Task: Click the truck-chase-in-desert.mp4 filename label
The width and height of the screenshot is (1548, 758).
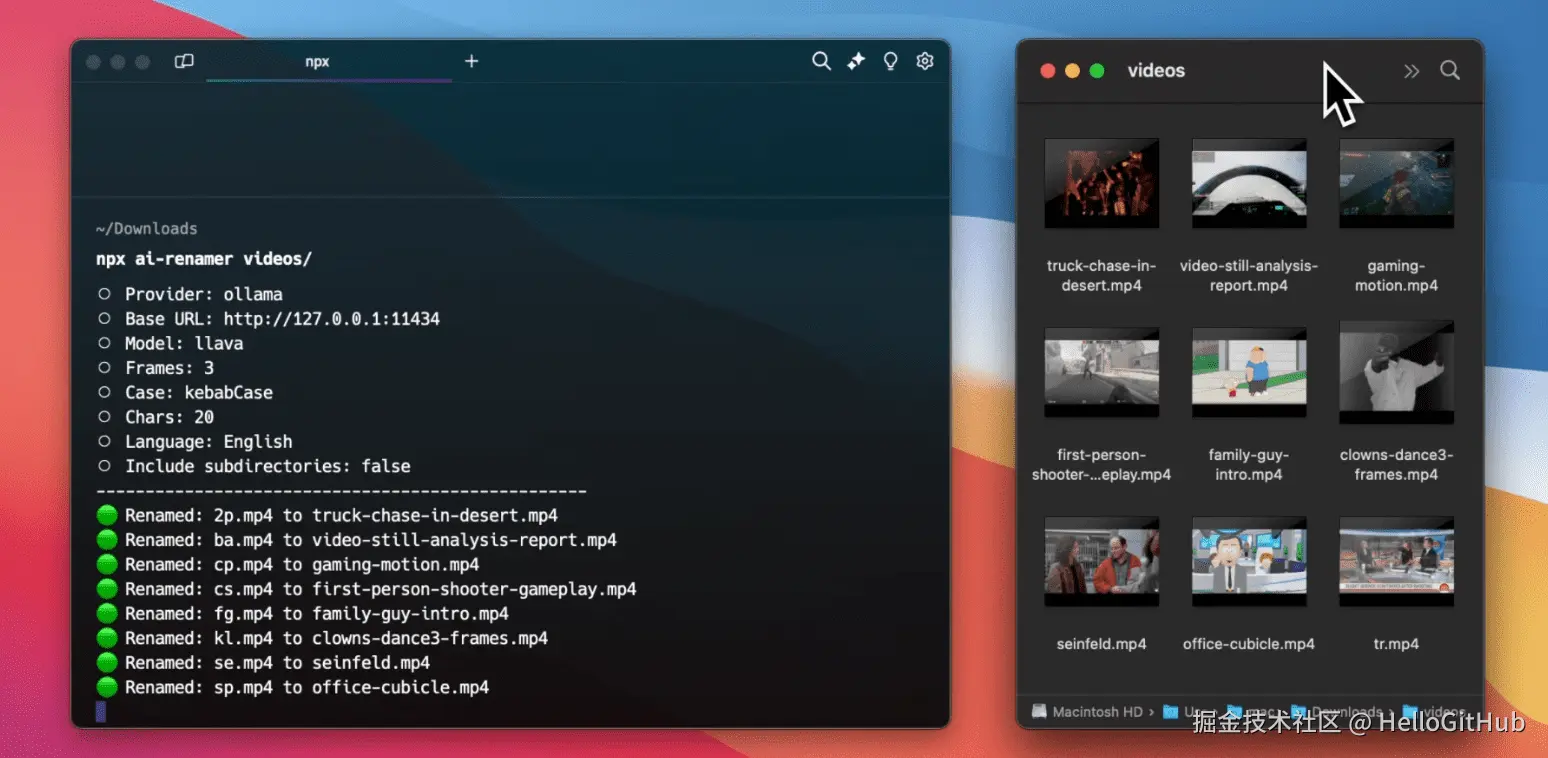Action: (x=1101, y=276)
